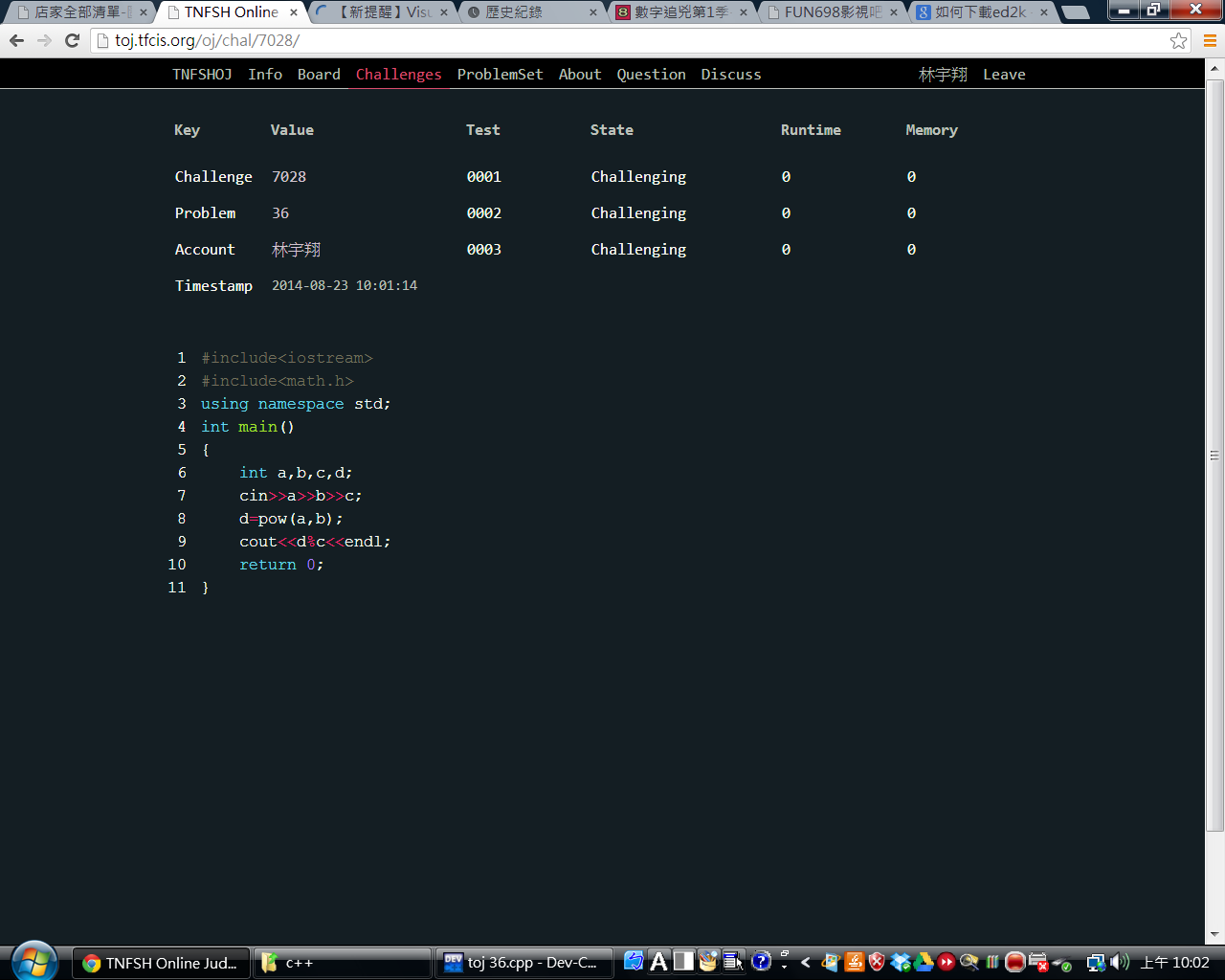Click the red shield security tray icon
Image resolution: width=1225 pixels, height=980 pixels.
point(877,963)
